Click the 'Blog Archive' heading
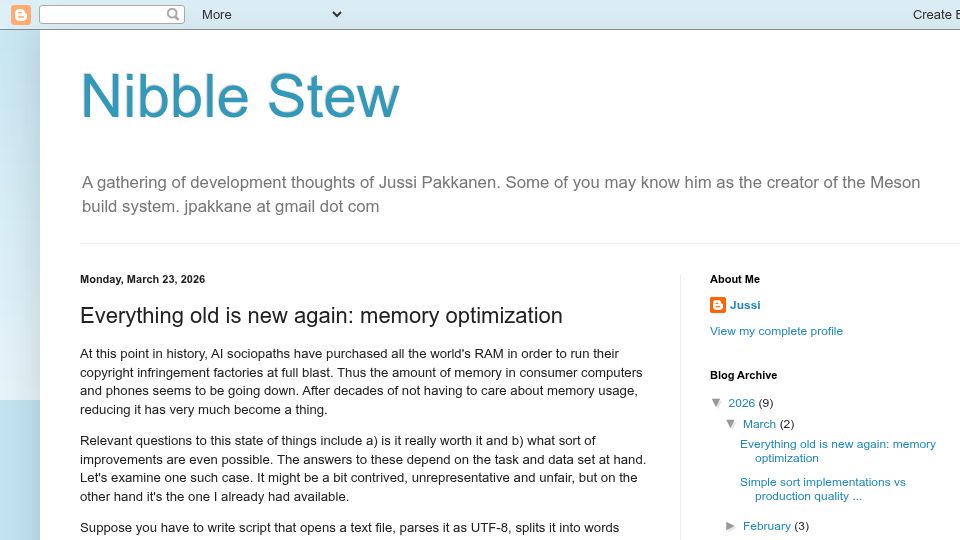Viewport: 960px width, 540px height. (x=743, y=375)
